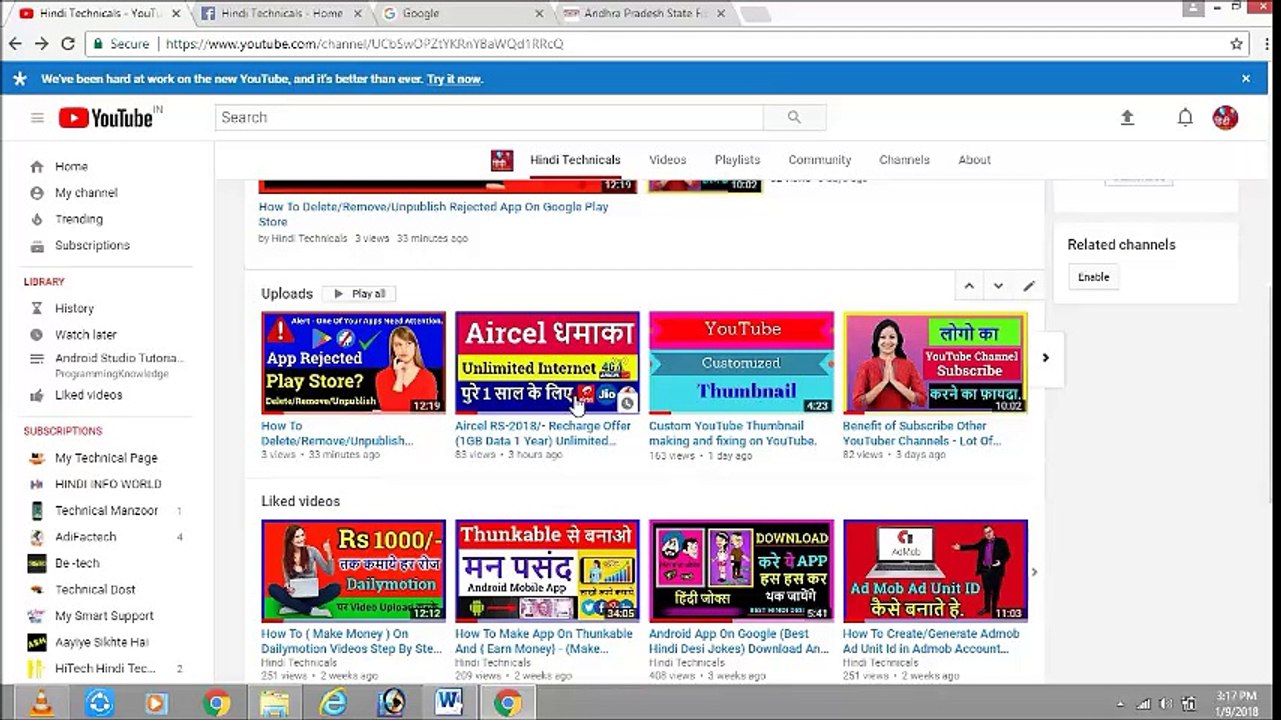Open Trending in the sidebar
The height and width of the screenshot is (720, 1281).
pos(78,219)
